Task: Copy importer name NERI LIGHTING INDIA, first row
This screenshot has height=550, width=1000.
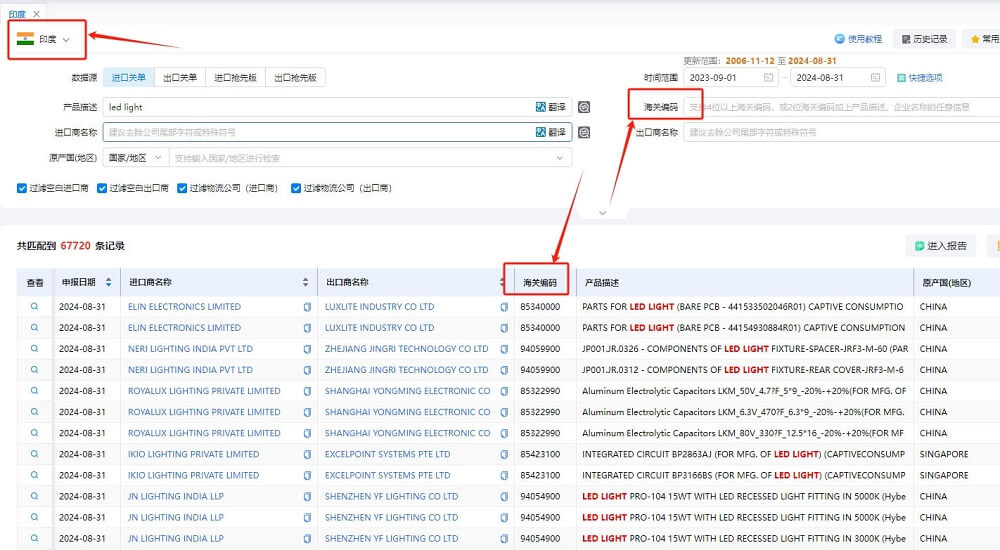Action: (x=307, y=349)
